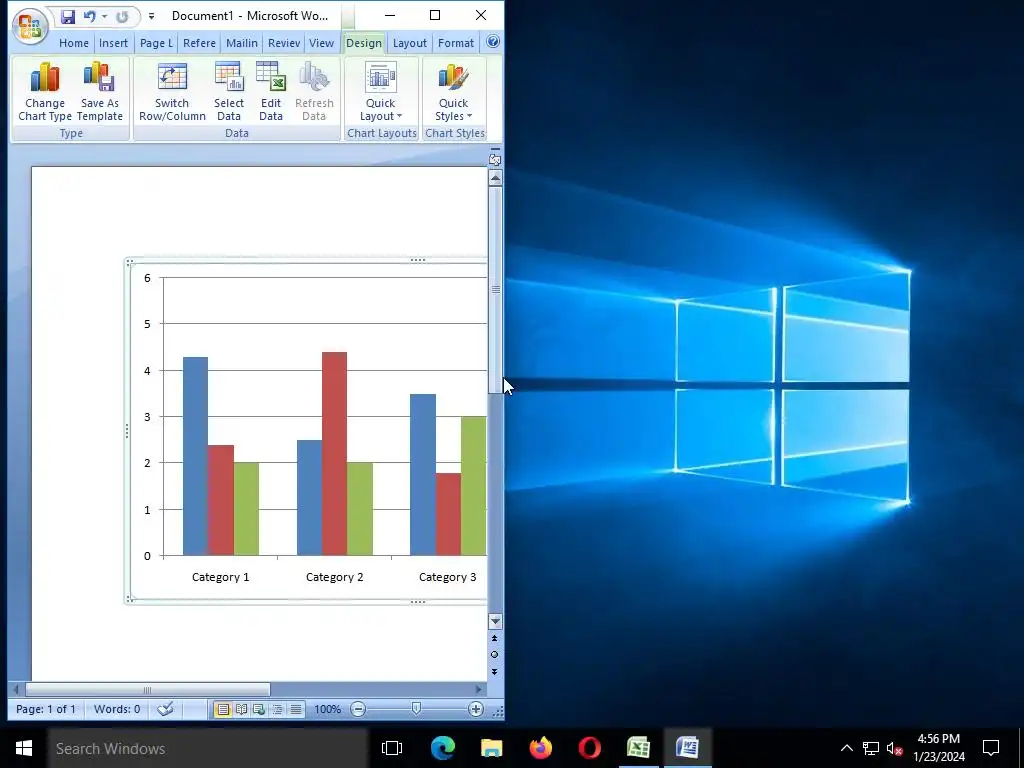The height and width of the screenshot is (768, 1024).
Task: Select the green bar in Category 3
Action: pyautogui.click(x=473, y=487)
